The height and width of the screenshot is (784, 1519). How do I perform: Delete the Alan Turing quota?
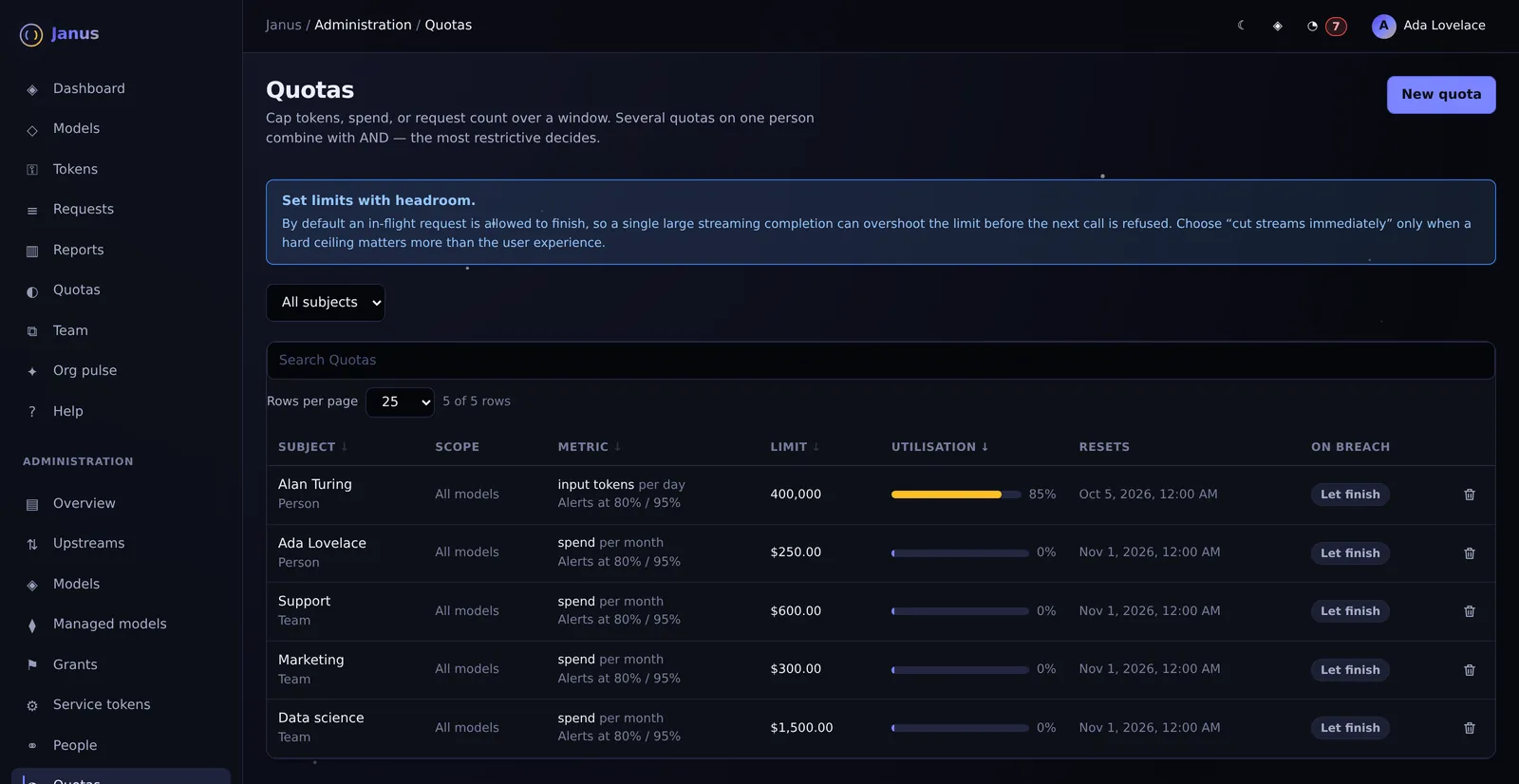pyautogui.click(x=1470, y=495)
